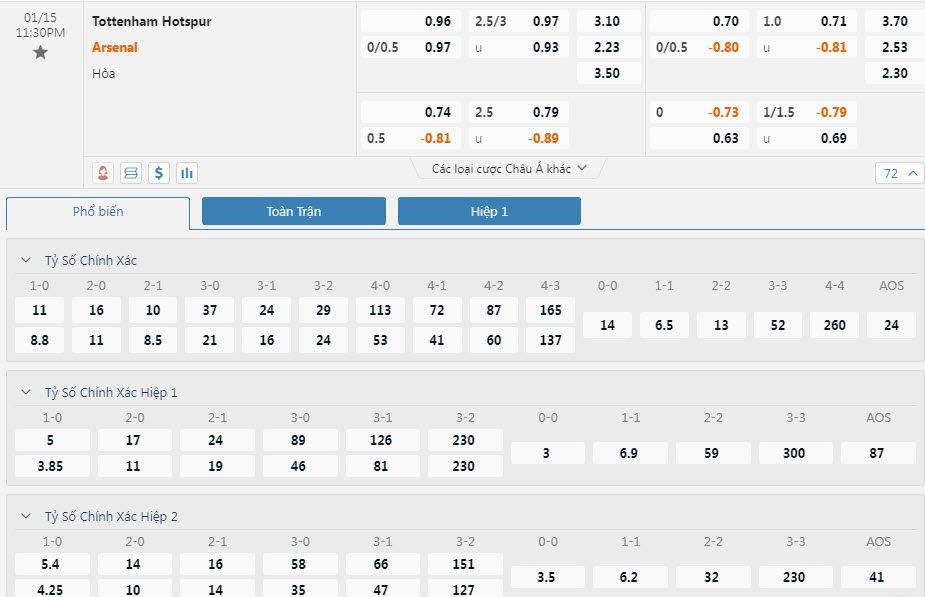Collapse Tỷ Số Chính Xác Hiệp 2 section
Viewport: 925px width, 597px height.
[x=26, y=517]
